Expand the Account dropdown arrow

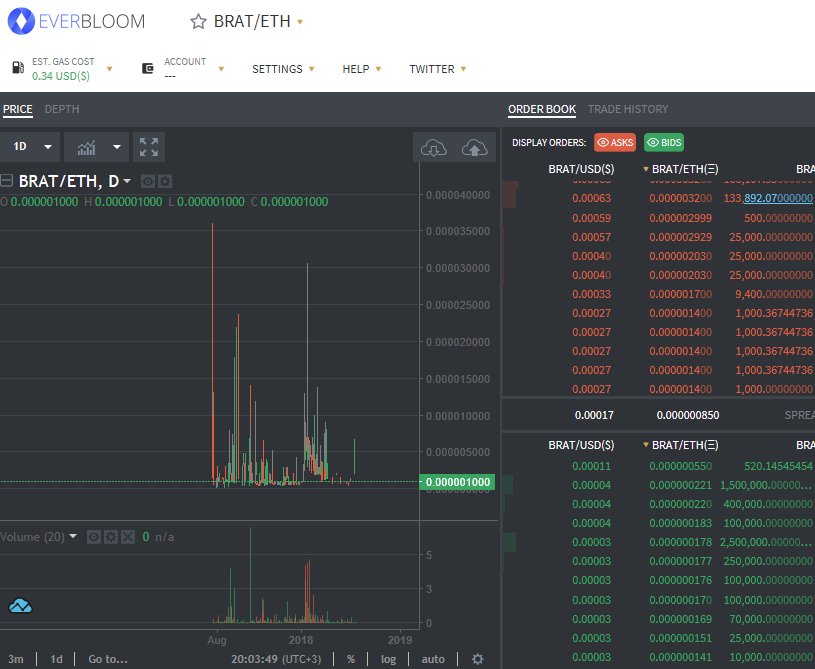point(221,69)
